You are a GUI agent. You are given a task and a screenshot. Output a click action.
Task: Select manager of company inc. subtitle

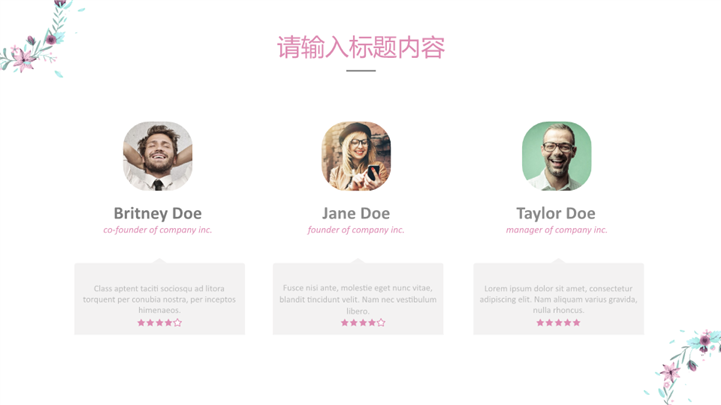[x=556, y=230]
